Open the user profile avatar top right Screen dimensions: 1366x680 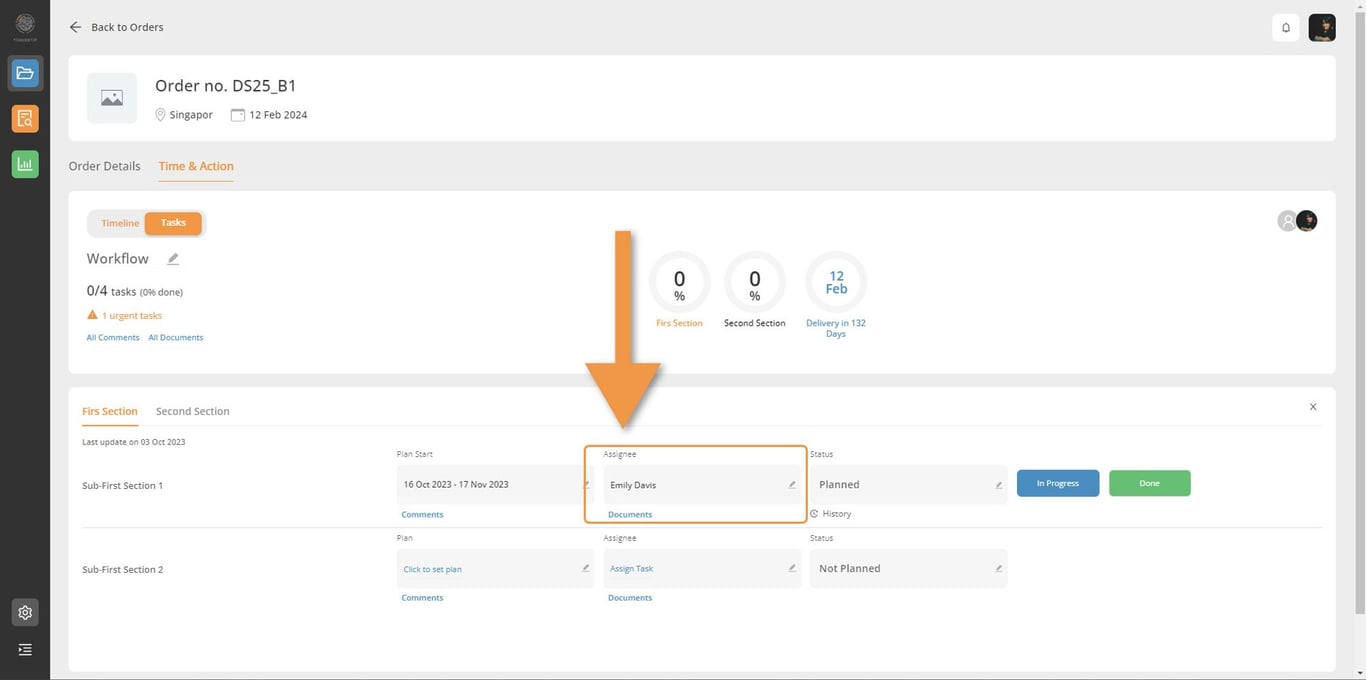[x=1322, y=28]
